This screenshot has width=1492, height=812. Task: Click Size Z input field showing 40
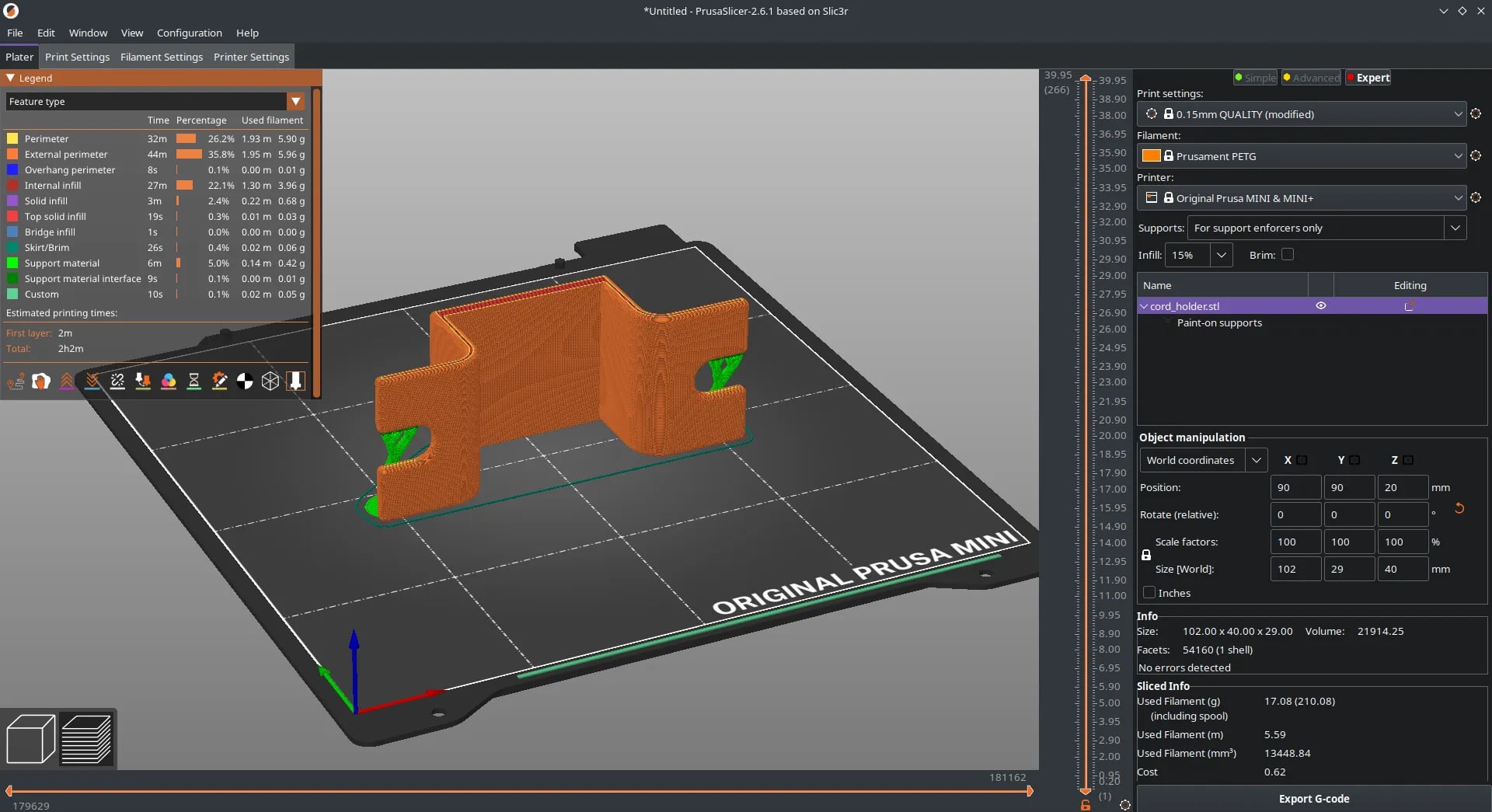(1403, 569)
